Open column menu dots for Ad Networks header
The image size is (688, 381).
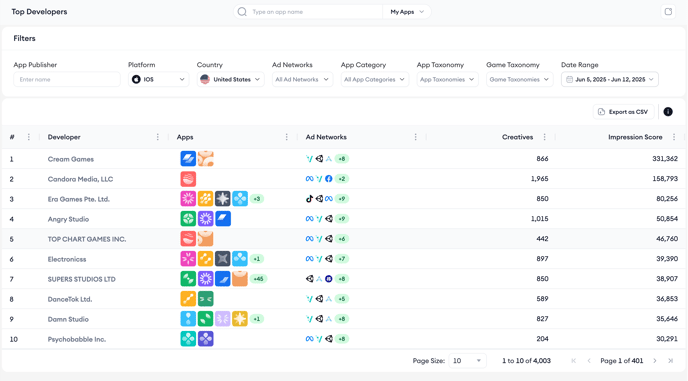416,137
